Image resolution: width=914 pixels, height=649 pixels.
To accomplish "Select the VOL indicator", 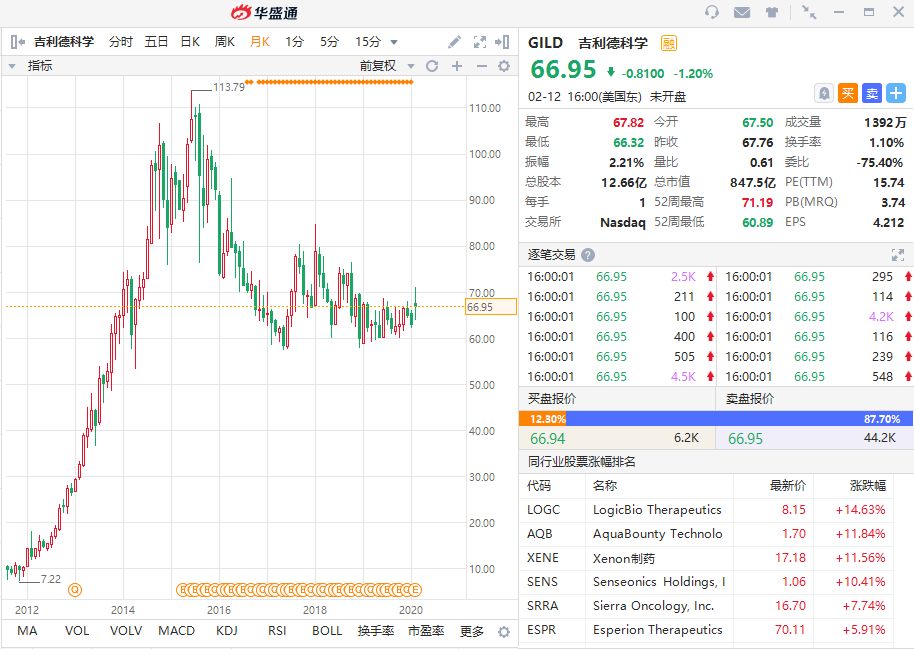I will pos(77,631).
